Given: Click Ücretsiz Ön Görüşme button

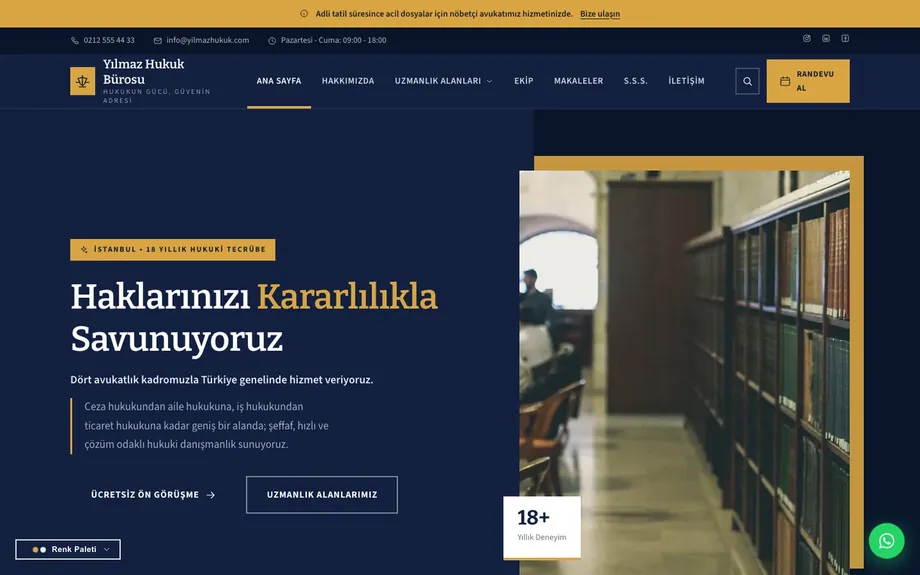Looking at the screenshot, I should (153, 495).
